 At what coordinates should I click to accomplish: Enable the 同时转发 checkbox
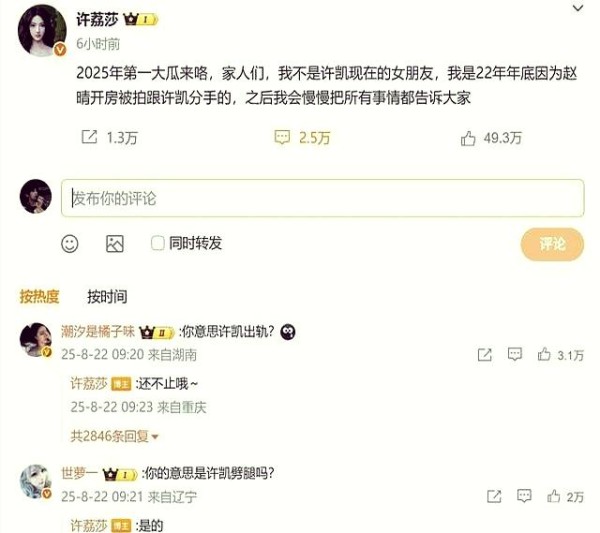tap(158, 243)
